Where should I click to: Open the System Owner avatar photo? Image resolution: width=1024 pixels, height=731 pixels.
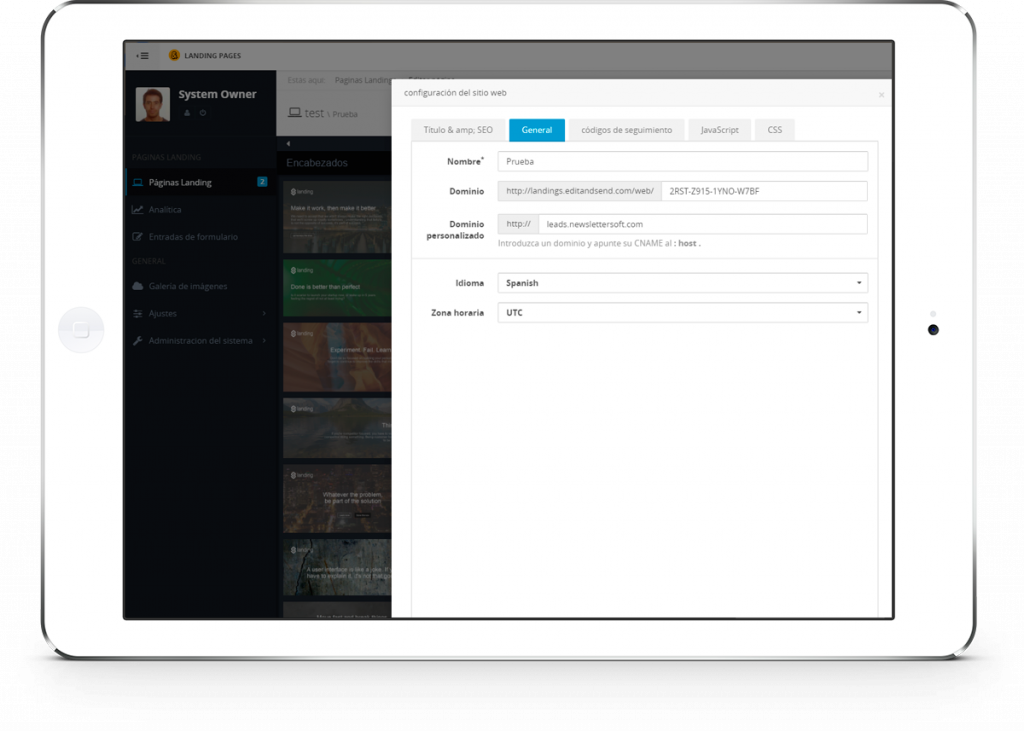pos(153,105)
